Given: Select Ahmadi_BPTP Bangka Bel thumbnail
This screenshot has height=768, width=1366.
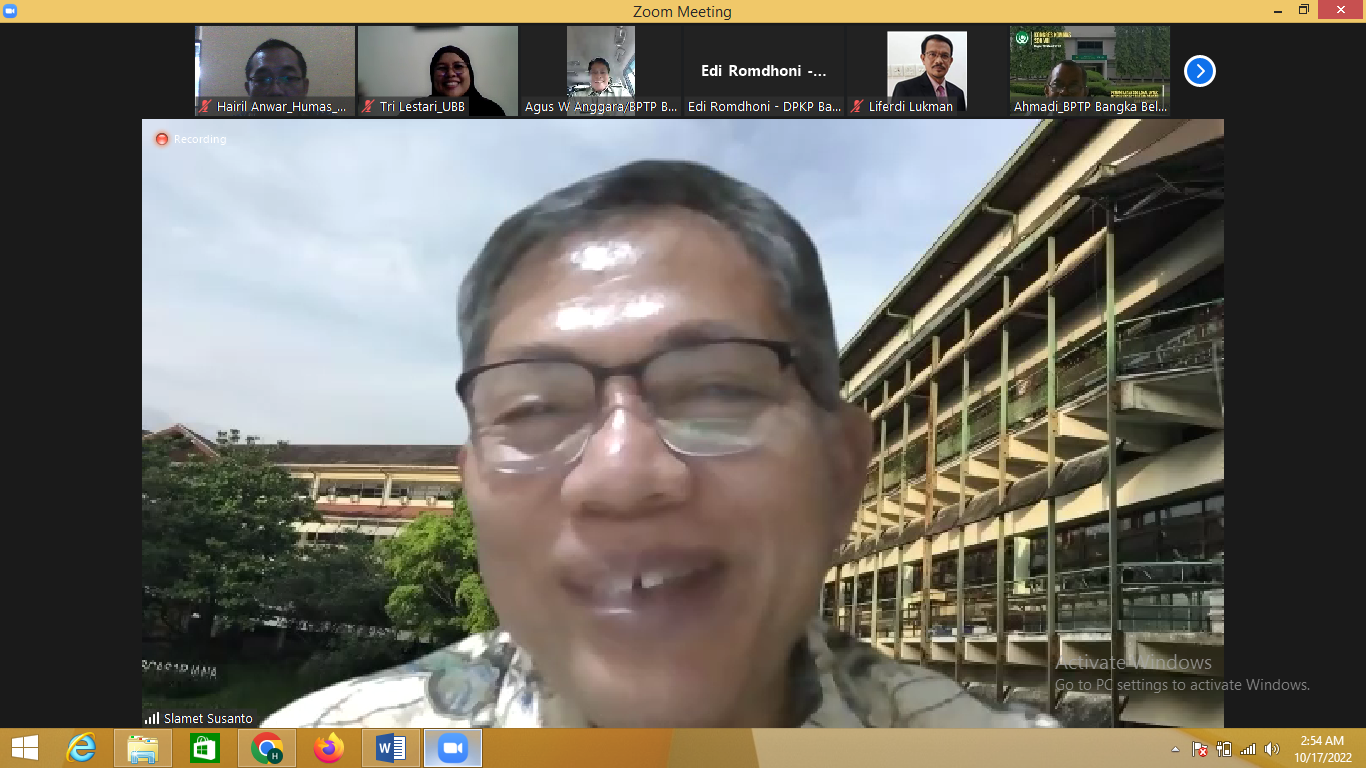Looking at the screenshot, I should pos(1090,71).
